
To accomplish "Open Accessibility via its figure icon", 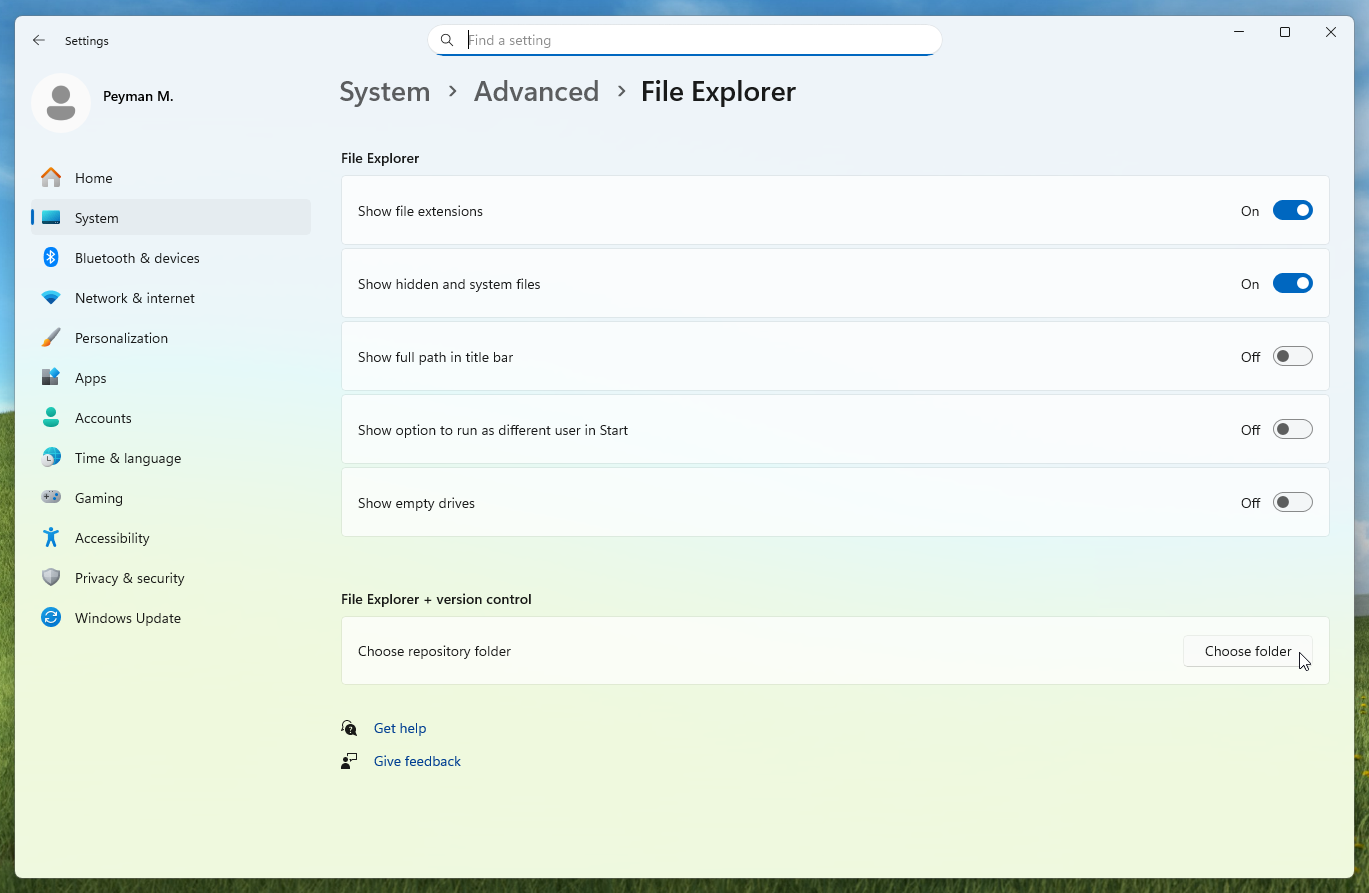I will [51, 538].
